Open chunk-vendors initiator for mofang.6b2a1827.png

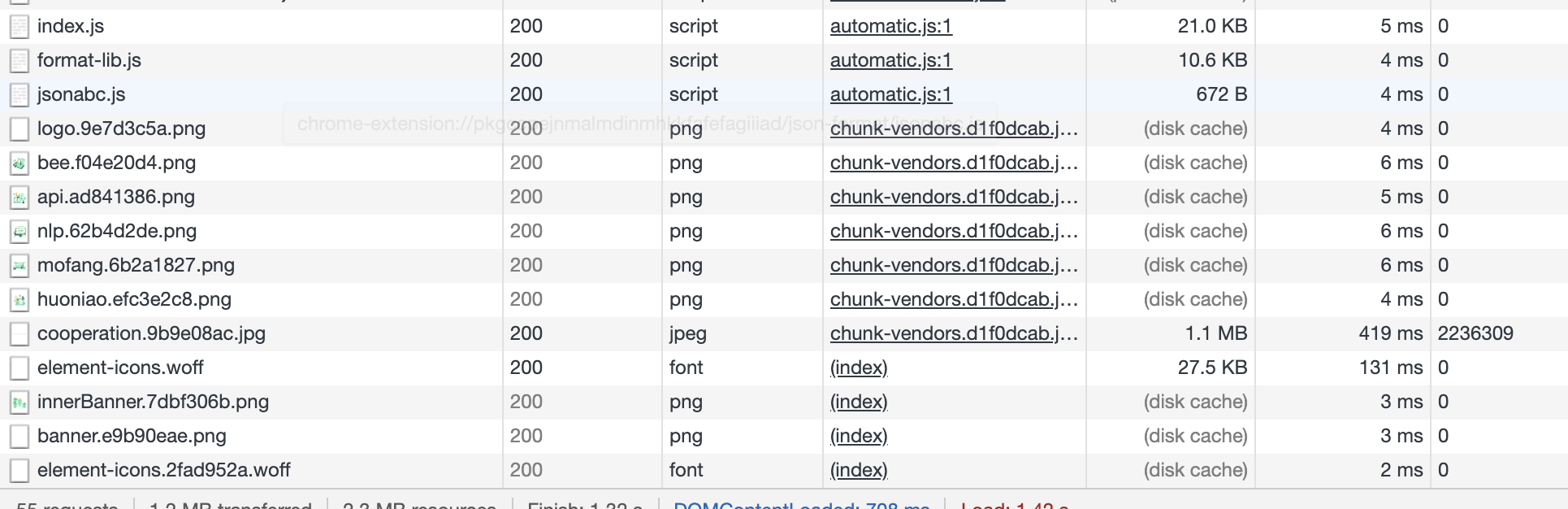pyautogui.click(x=954, y=265)
